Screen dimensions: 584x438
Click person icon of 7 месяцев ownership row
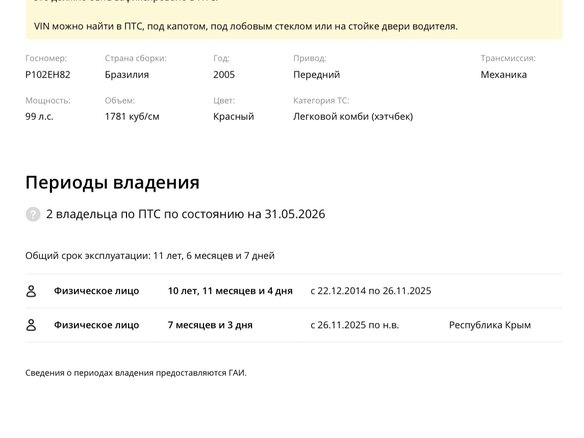click(31, 325)
